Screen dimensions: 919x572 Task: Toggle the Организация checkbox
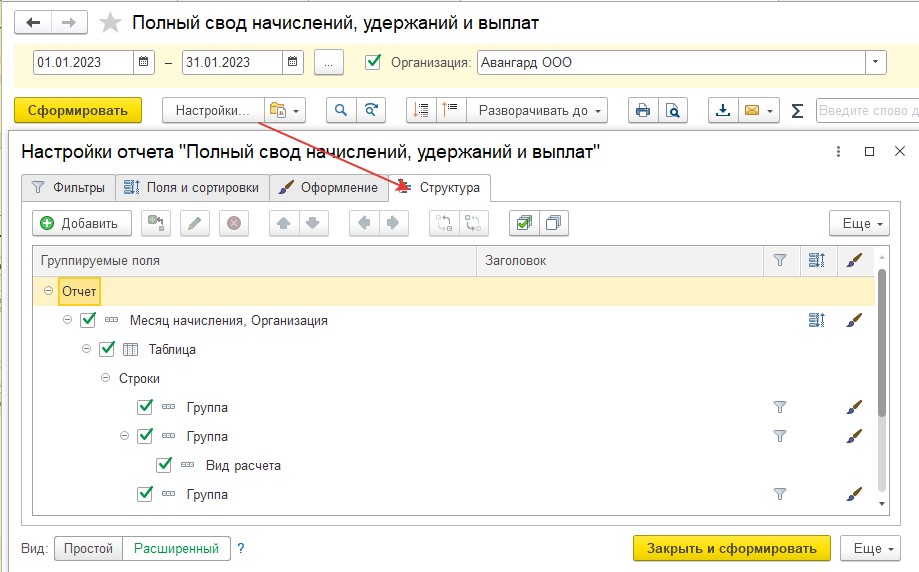(373, 62)
